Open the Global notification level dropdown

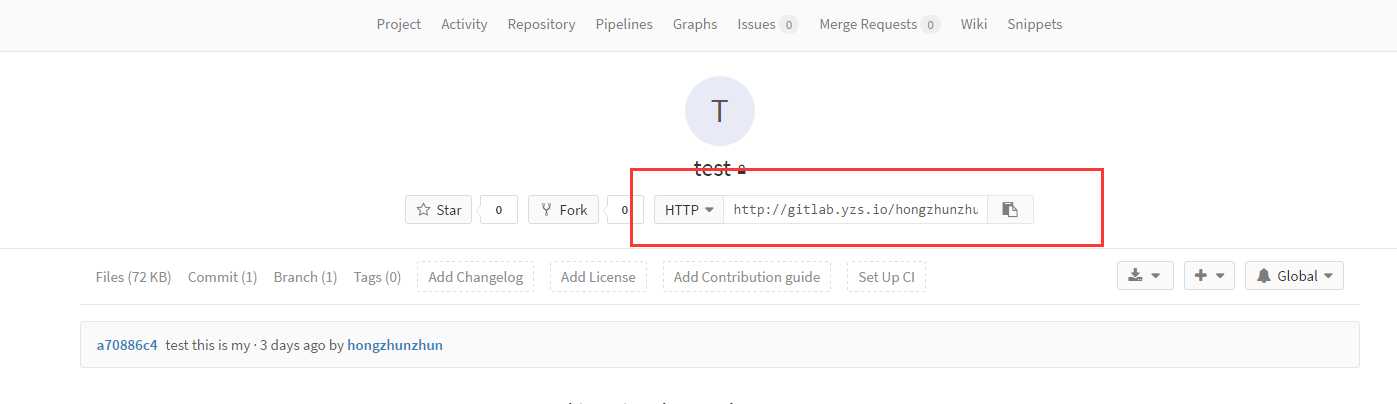pos(1294,276)
